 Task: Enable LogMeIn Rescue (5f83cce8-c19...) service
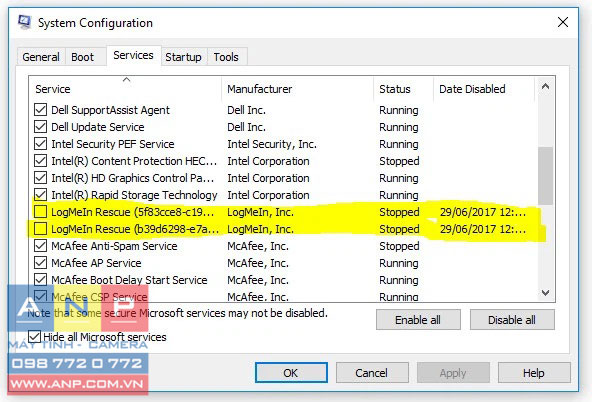pyautogui.click(x=40, y=212)
